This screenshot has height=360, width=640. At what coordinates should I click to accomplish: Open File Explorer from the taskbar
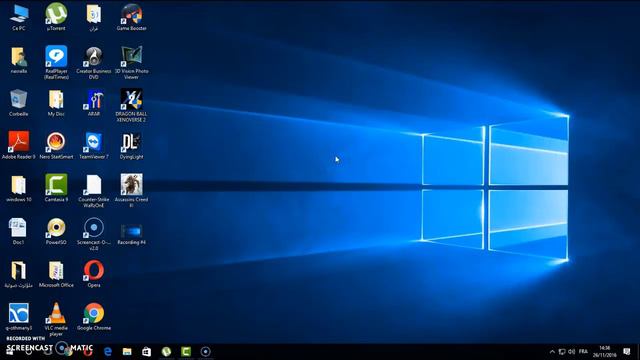127,351
